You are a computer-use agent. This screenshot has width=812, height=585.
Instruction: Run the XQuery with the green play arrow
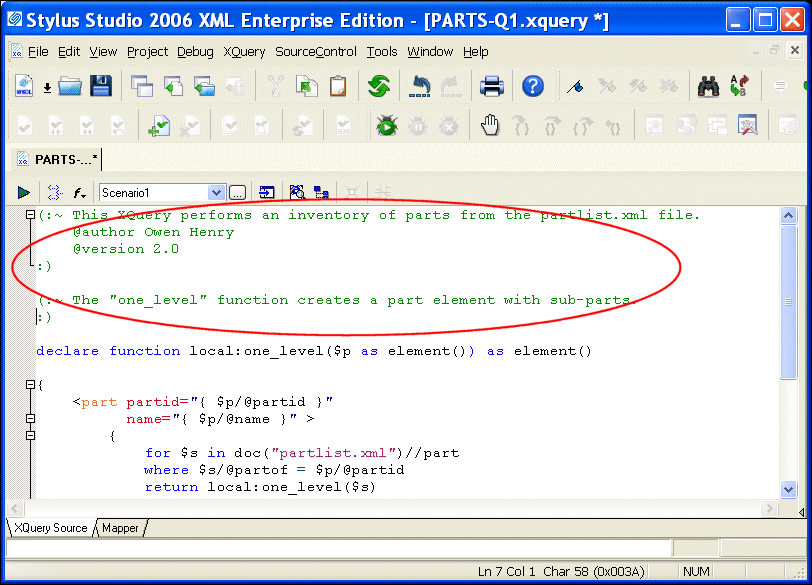(23, 192)
